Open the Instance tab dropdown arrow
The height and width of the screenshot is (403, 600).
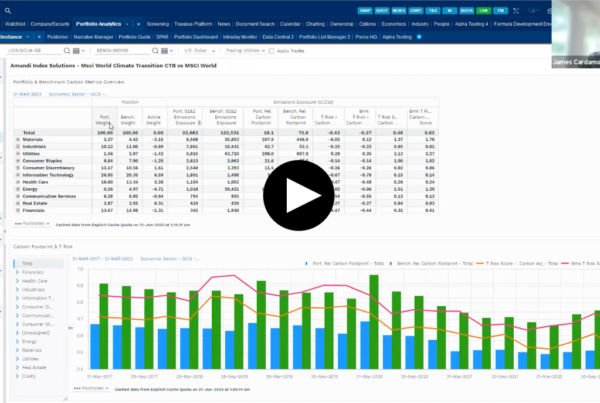click(x=28, y=37)
